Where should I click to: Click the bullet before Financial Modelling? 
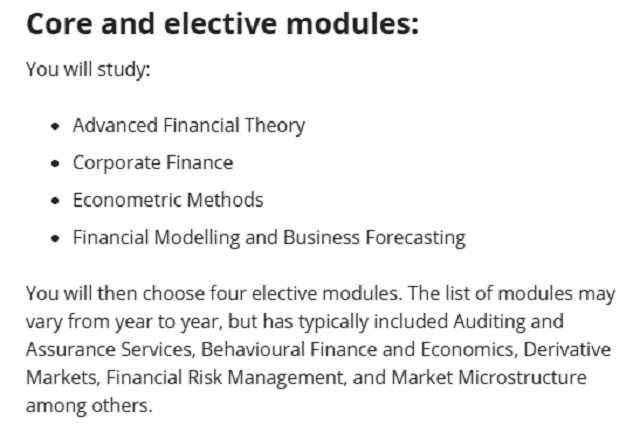coord(55,238)
